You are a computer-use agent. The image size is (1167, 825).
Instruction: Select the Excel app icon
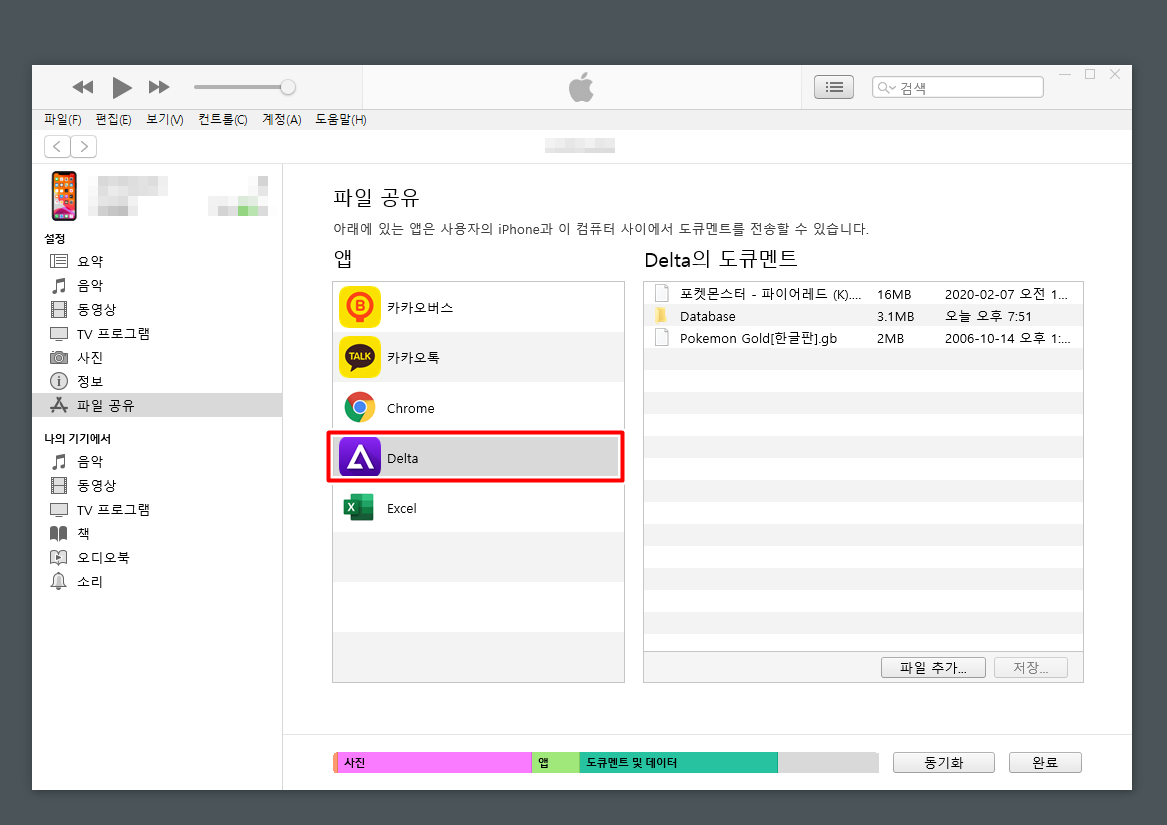click(359, 508)
